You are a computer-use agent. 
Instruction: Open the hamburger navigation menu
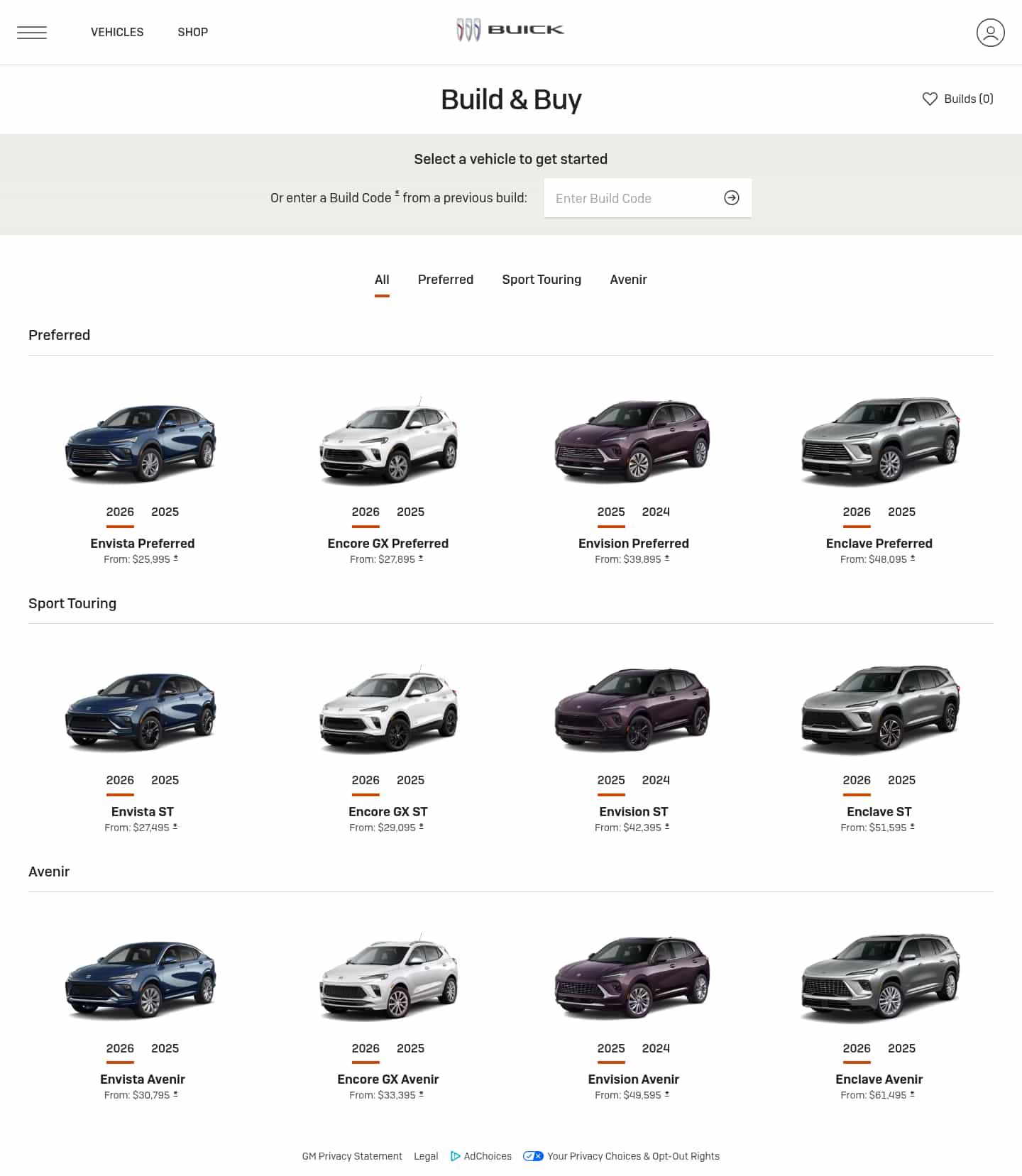point(32,33)
